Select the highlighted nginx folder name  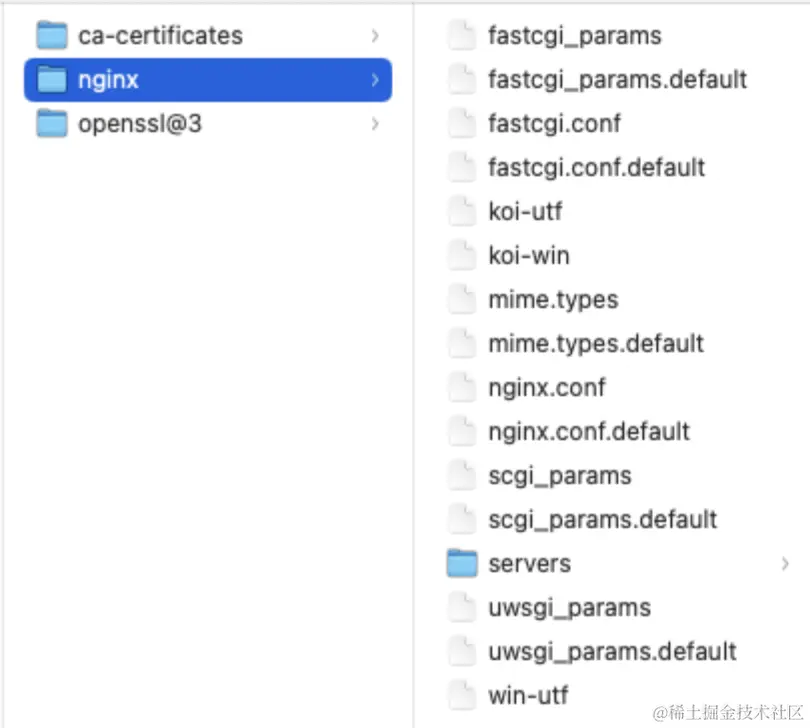coord(108,81)
